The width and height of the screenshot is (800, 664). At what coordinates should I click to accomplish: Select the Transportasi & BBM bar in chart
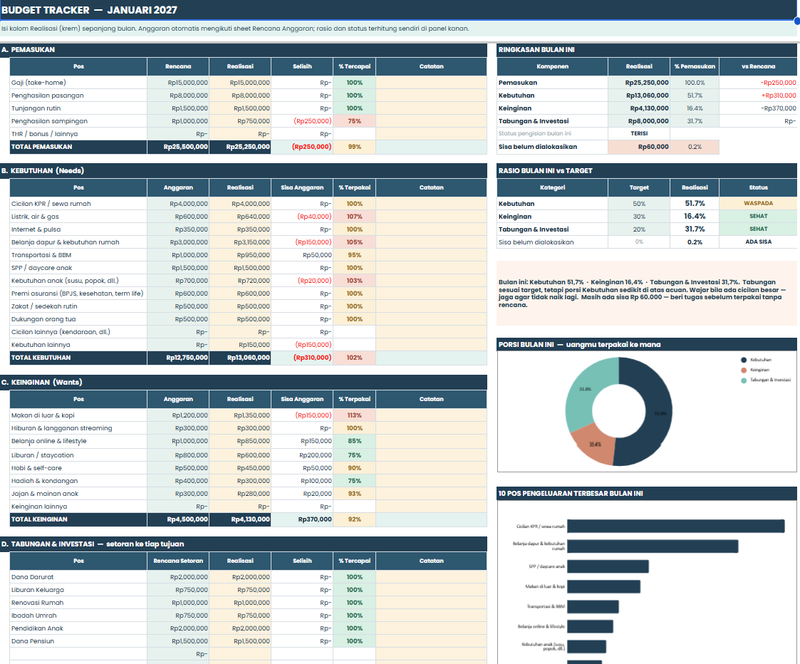tap(593, 607)
